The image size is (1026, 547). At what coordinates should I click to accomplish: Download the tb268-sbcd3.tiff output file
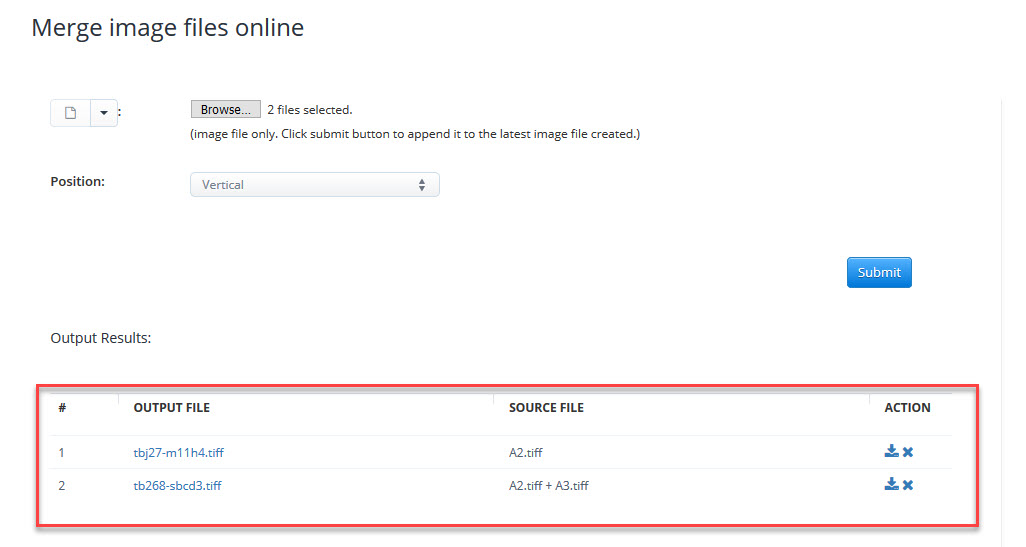tap(891, 485)
